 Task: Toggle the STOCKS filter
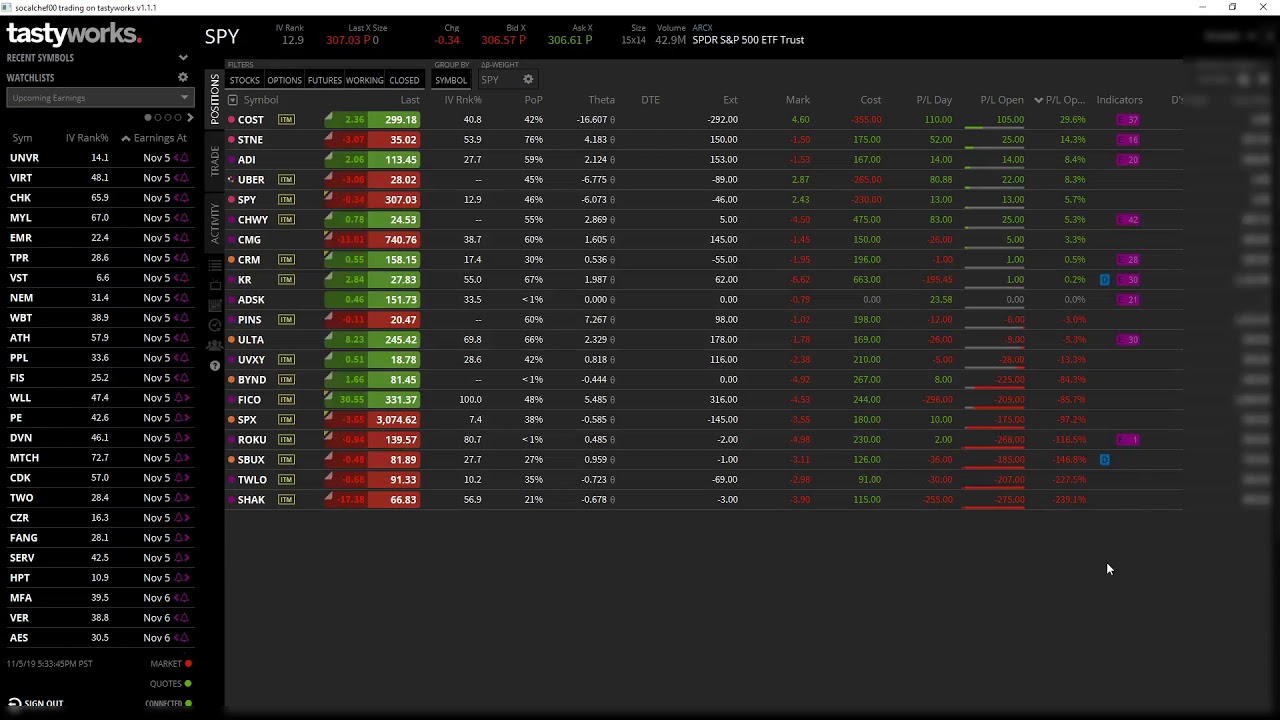[244, 80]
